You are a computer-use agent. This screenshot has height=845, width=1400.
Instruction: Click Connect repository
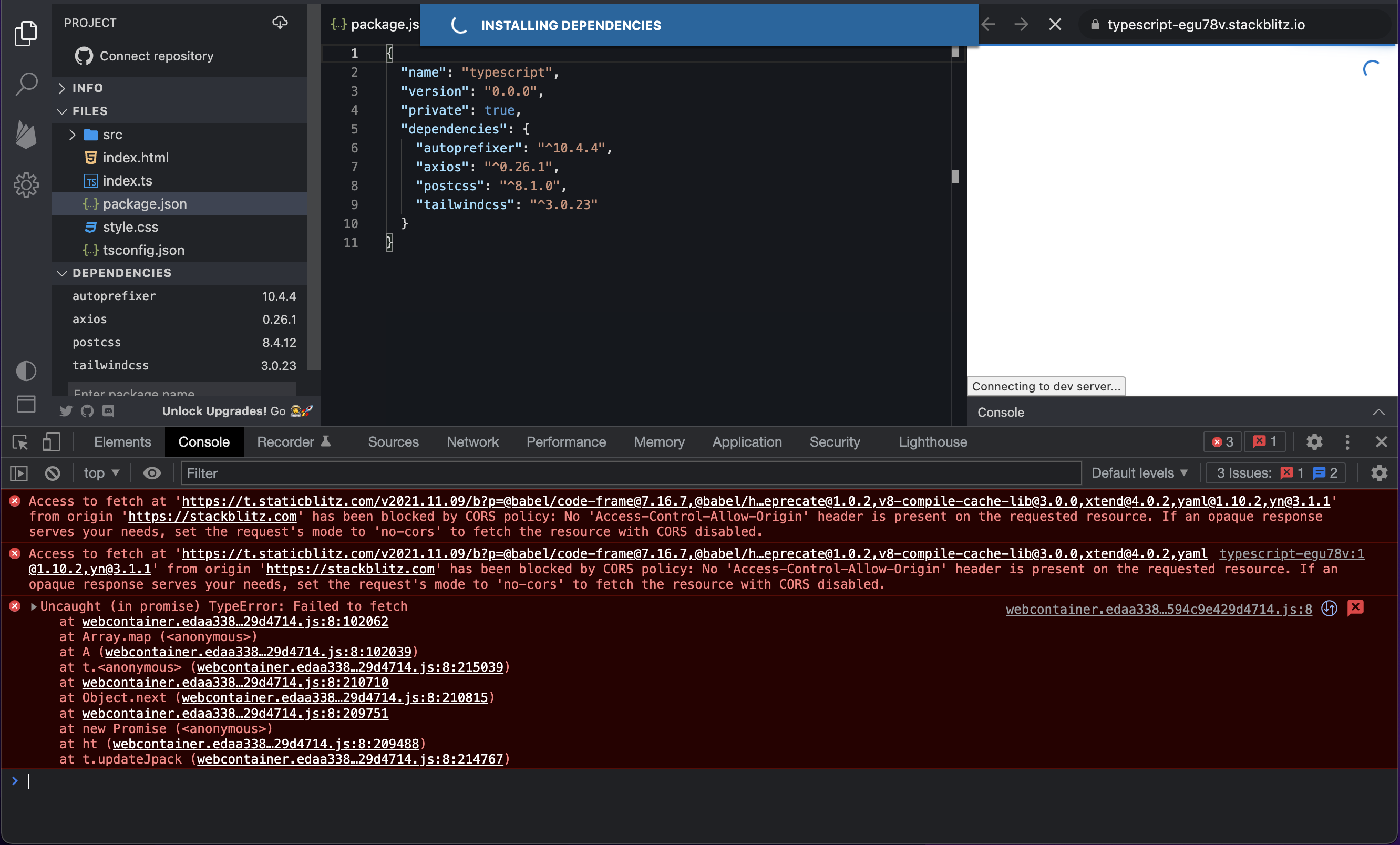click(157, 56)
